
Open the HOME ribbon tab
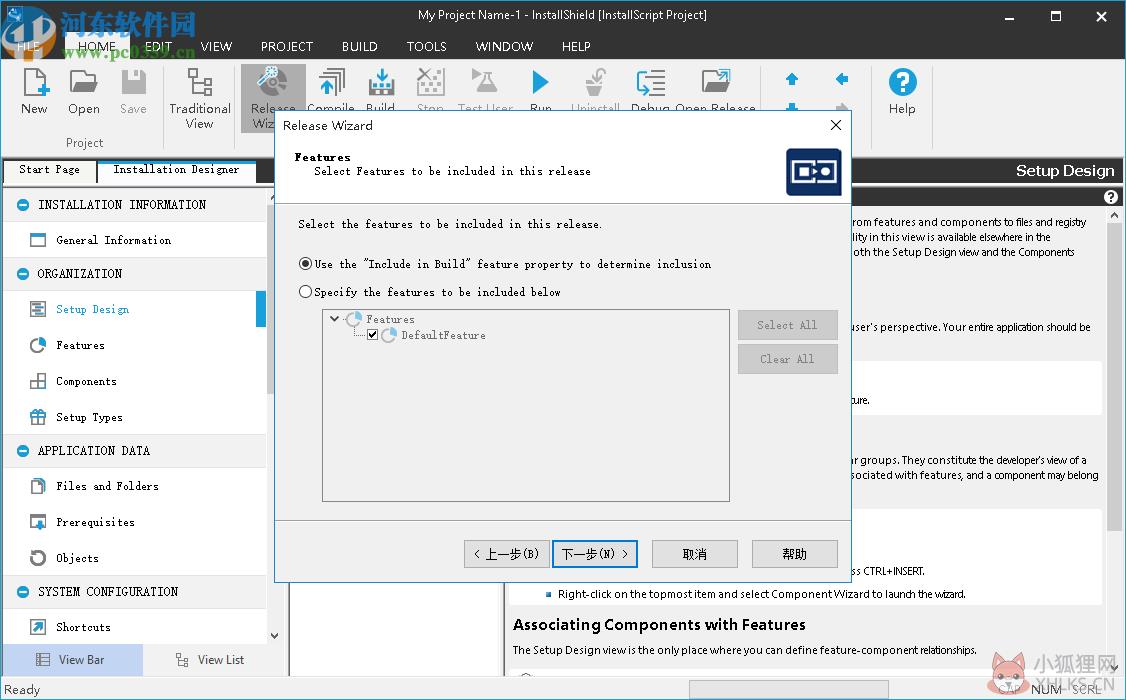click(97, 47)
